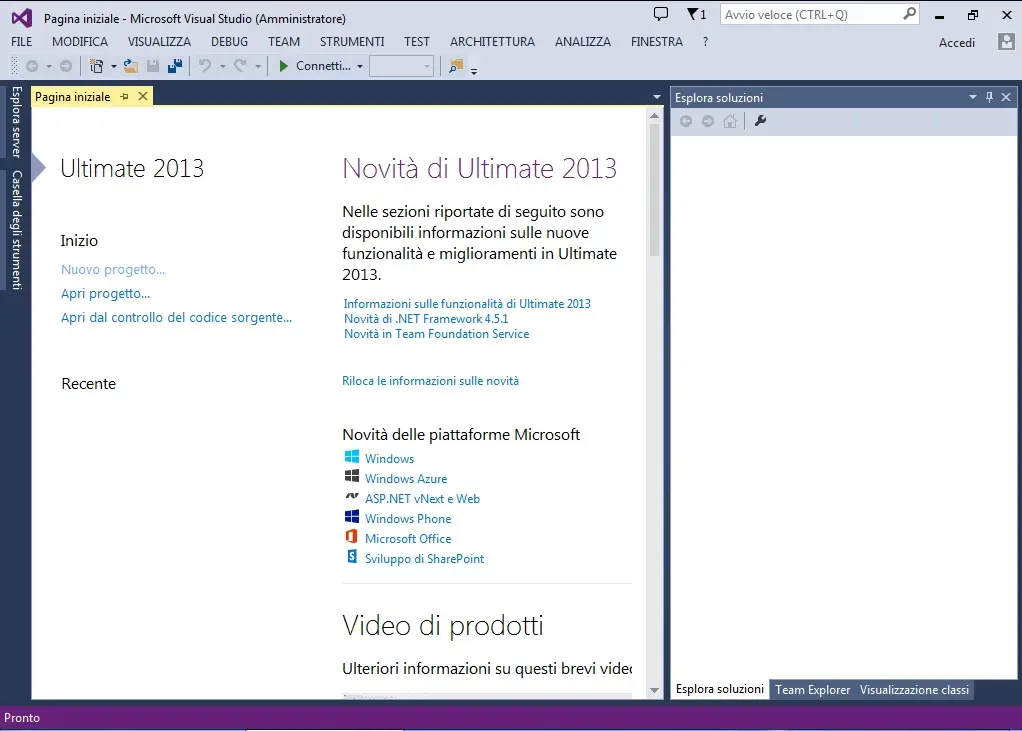Open Esplora soluzioni window position dropdown
1022x731 pixels.
pyautogui.click(x=972, y=97)
